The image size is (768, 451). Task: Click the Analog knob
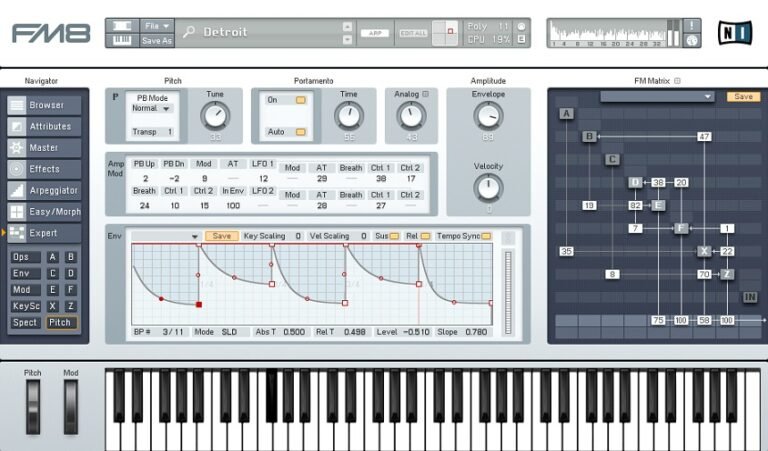pos(411,116)
